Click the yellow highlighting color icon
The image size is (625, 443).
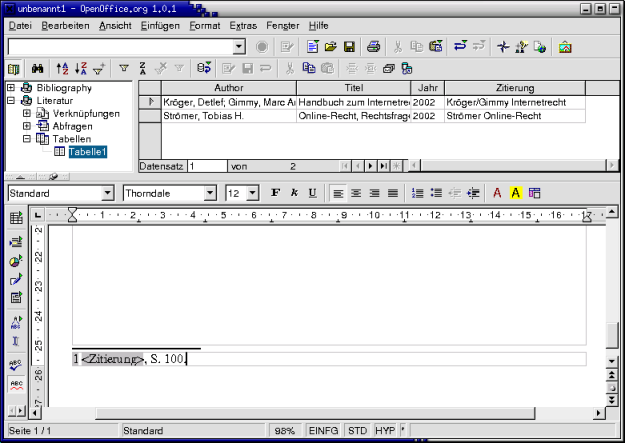point(516,193)
